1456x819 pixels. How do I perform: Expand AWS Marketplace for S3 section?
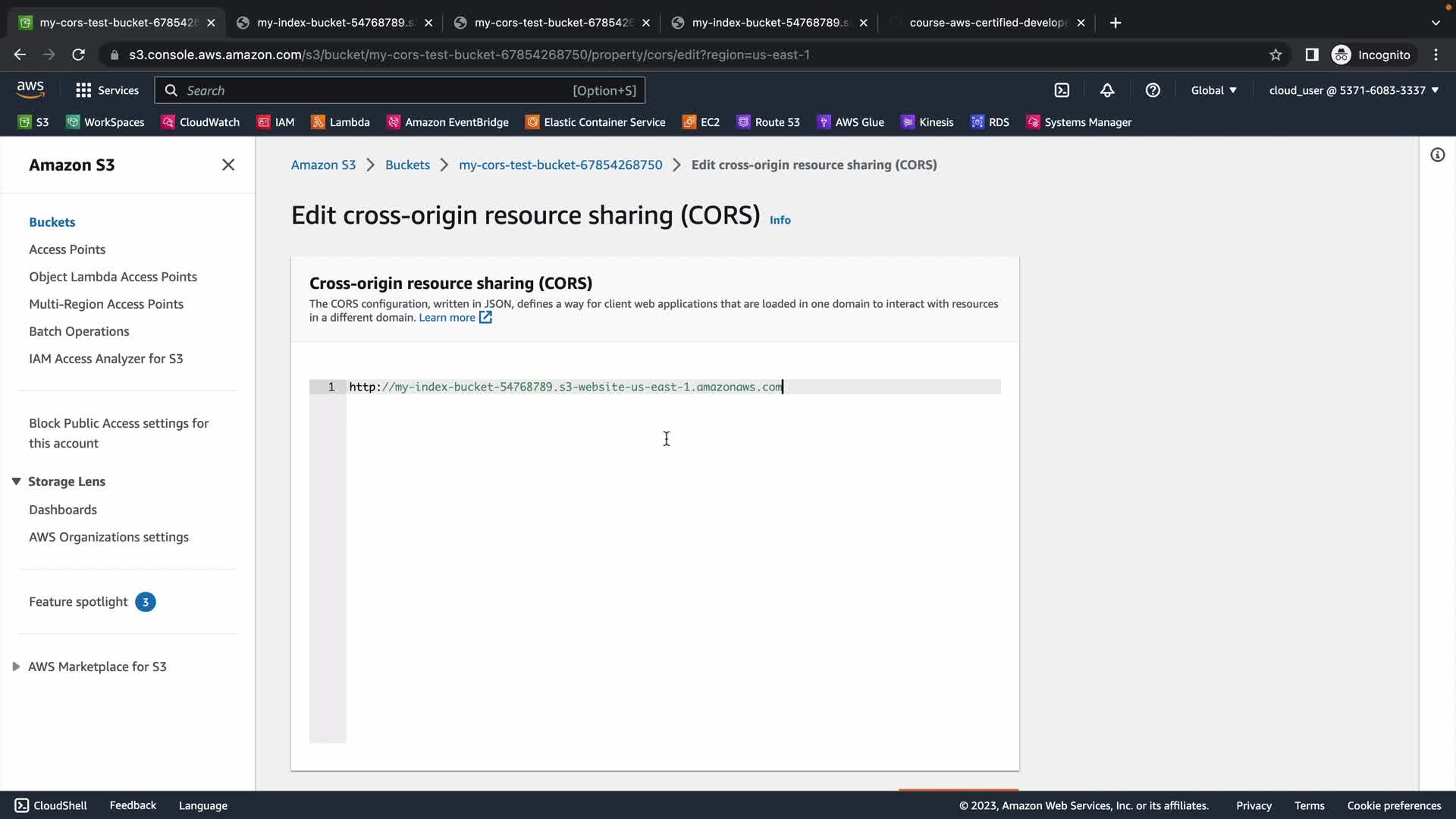[16, 667]
